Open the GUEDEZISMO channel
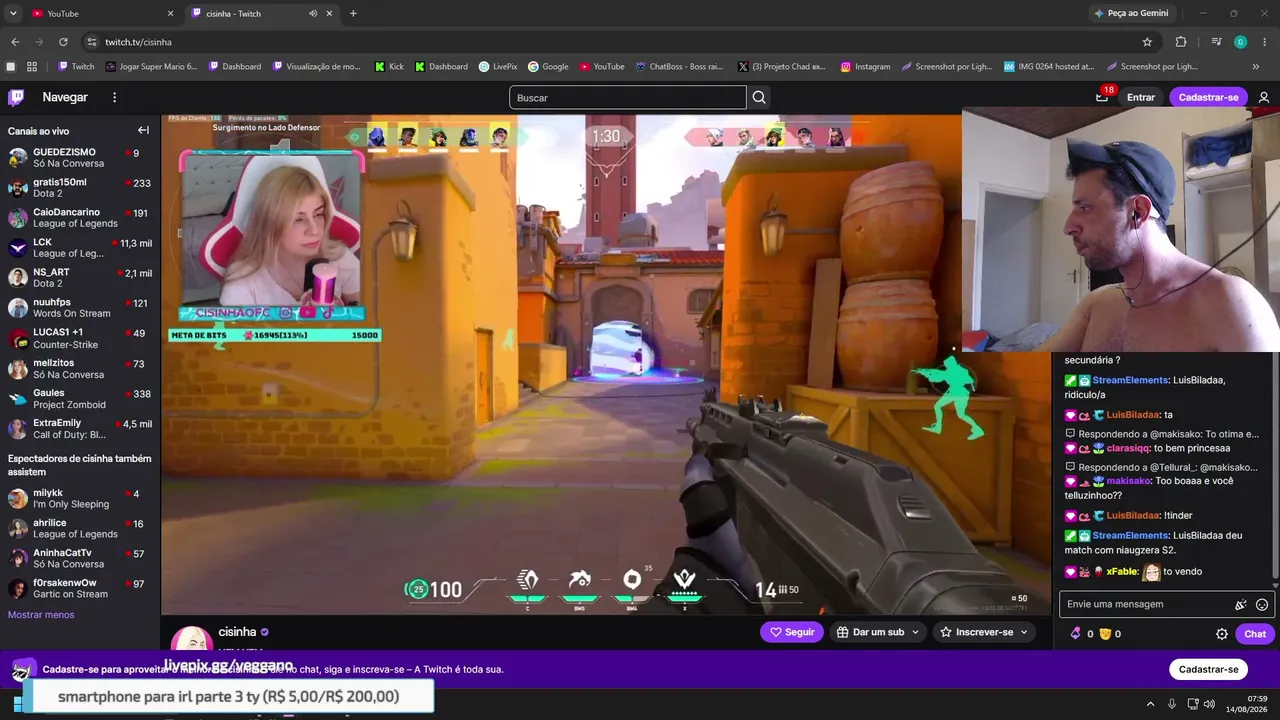This screenshot has width=1280, height=720. [x=80, y=158]
